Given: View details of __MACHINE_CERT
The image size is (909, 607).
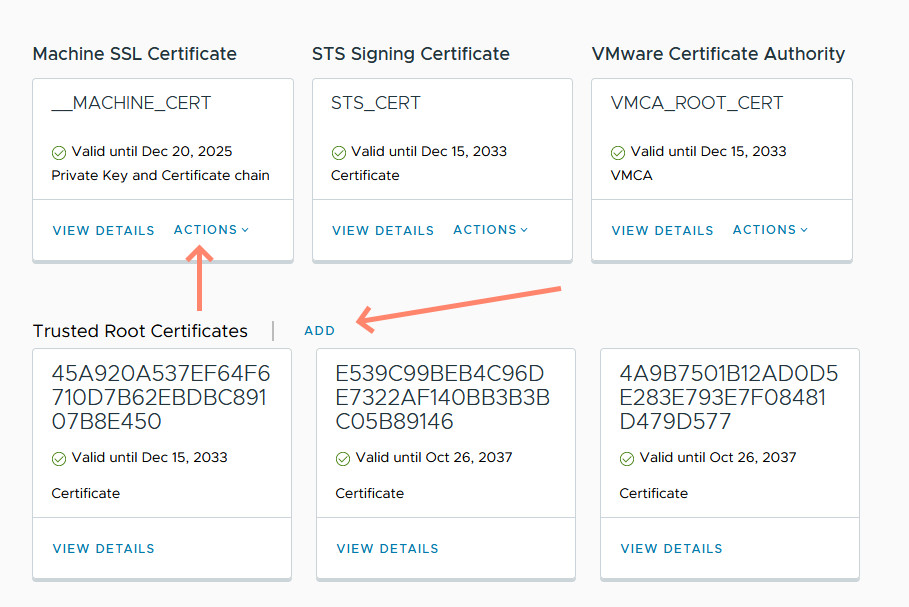Looking at the screenshot, I should click(x=104, y=231).
